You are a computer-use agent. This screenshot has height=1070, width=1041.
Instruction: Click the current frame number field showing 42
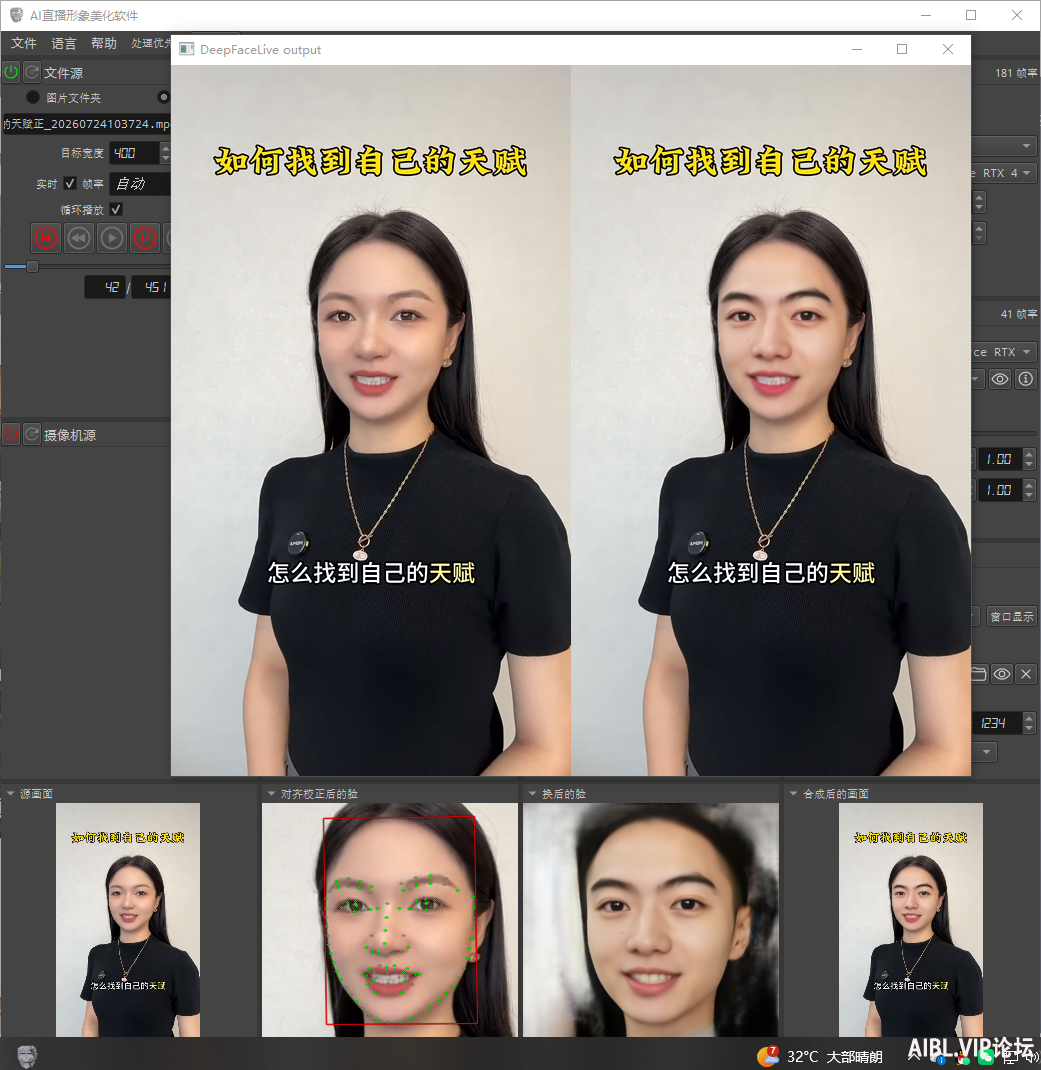pyautogui.click(x=106, y=287)
